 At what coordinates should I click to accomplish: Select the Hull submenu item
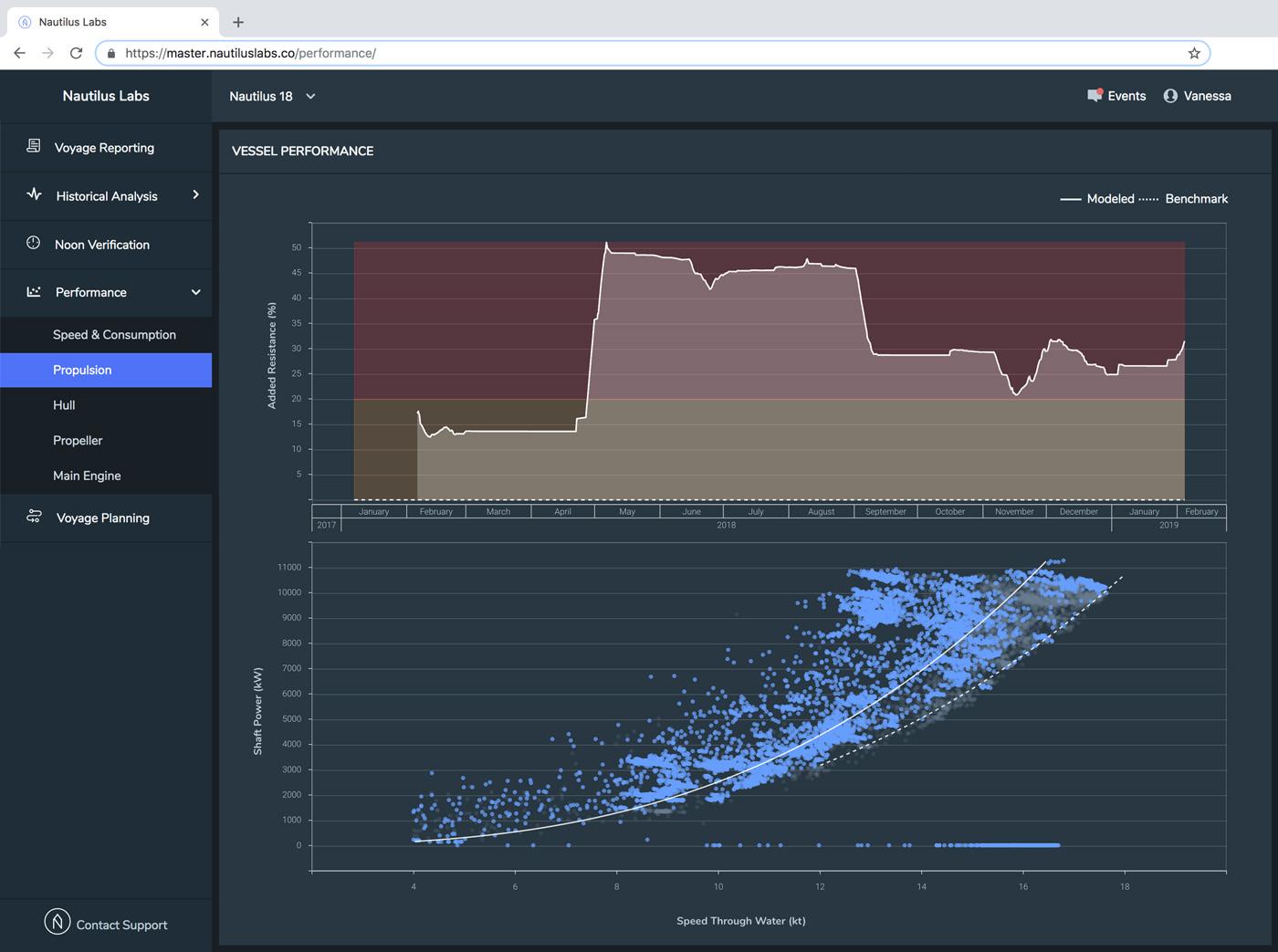tap(106, 405)
